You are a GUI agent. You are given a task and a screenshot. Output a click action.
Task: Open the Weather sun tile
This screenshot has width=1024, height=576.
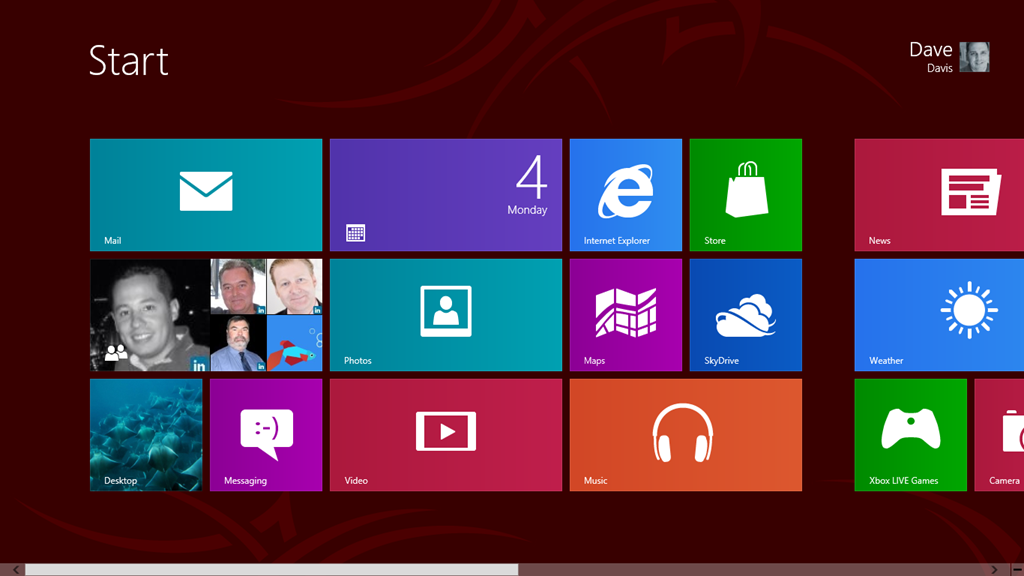[940, 315]
